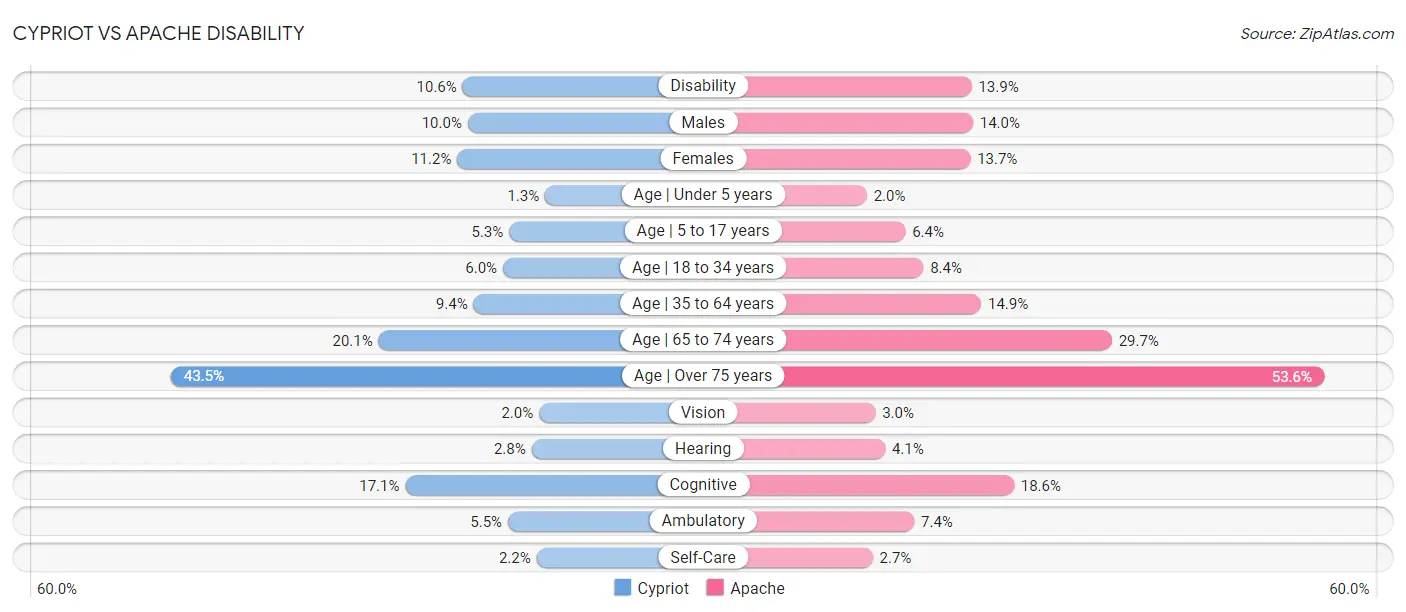Viewport: 1406px width, 612px height.
Task: Click the Apache pink legend swatch
Action: [x=715, y=588]
